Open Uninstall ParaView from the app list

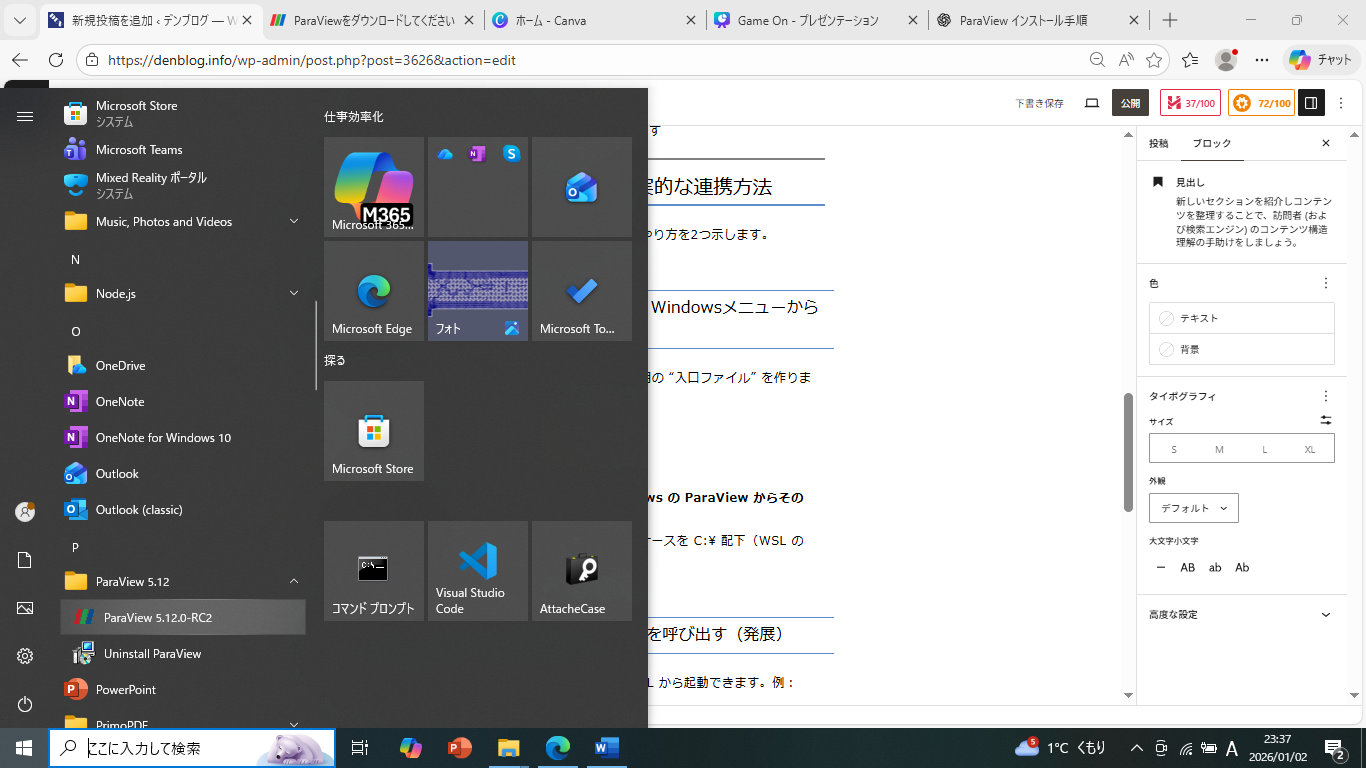pyautogui.click(x=152, y=653)
